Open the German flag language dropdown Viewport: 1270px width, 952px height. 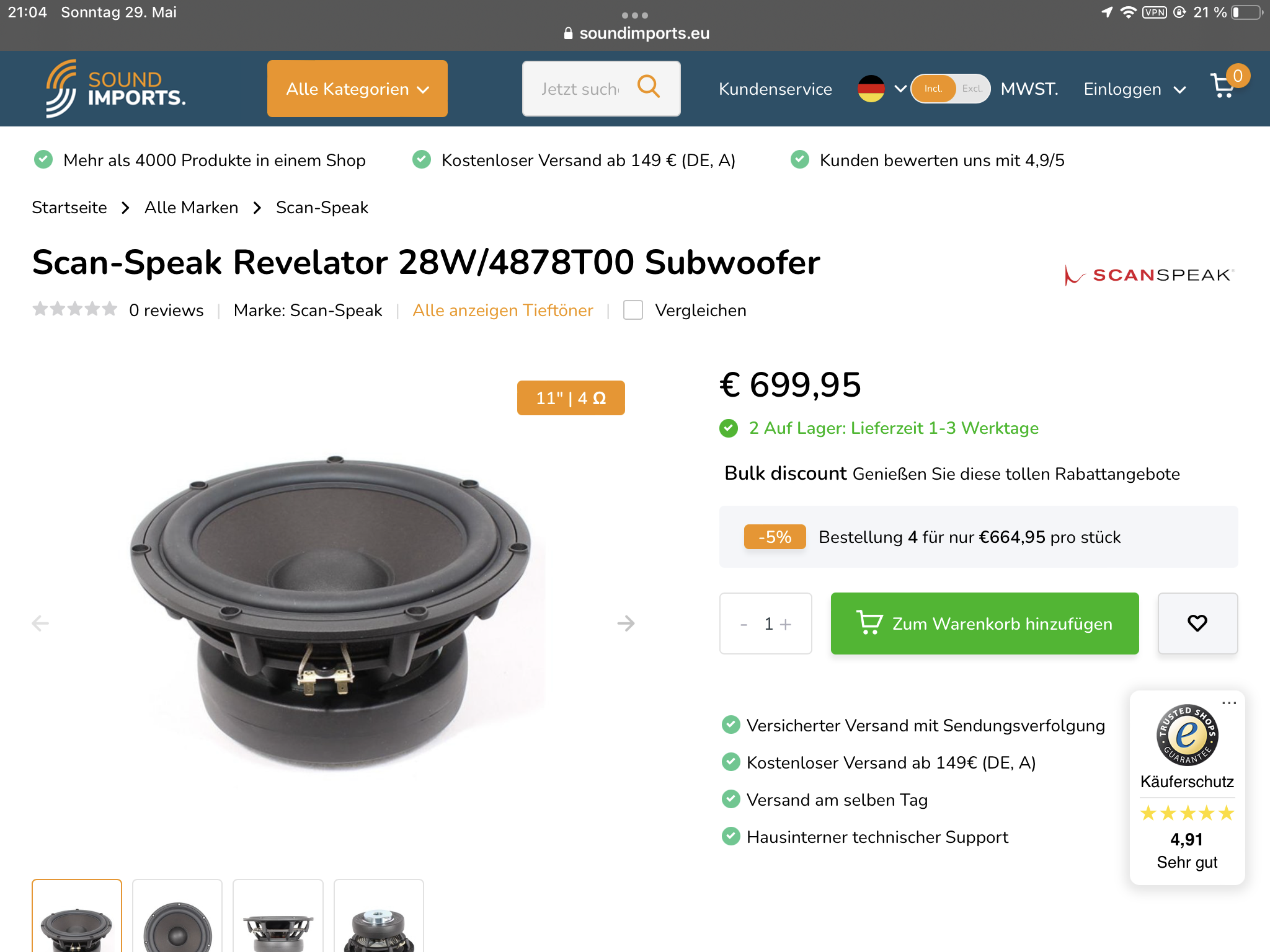pyautogui.click(x=882, y=89)
